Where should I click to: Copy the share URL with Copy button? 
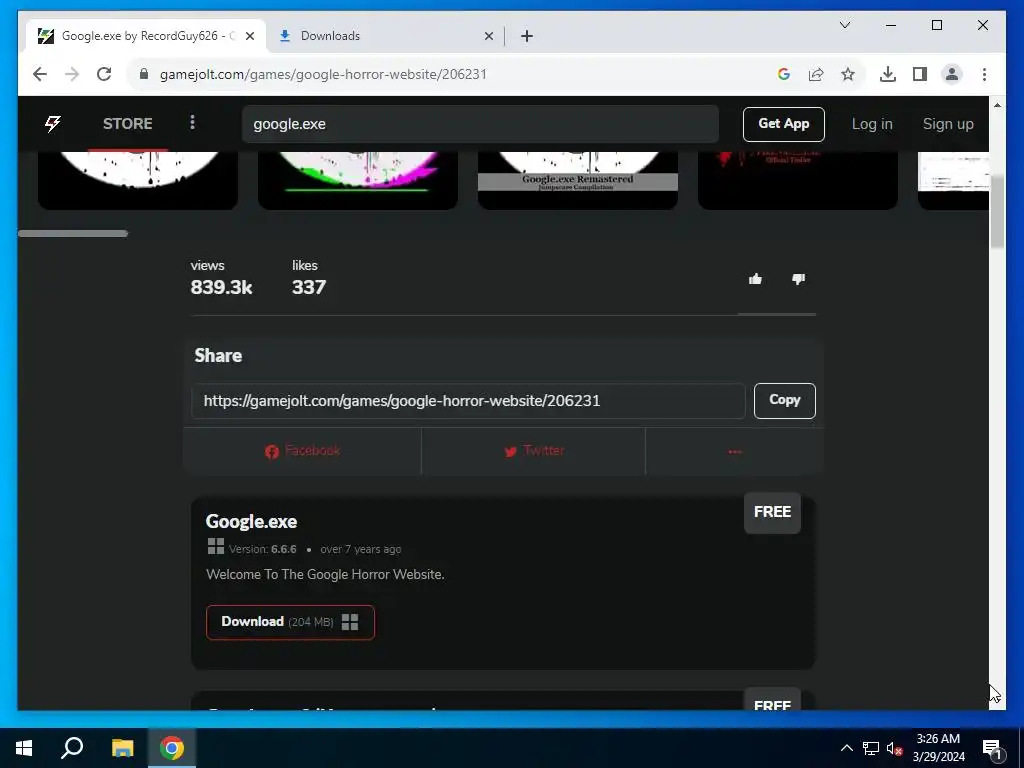pos(784,400)
